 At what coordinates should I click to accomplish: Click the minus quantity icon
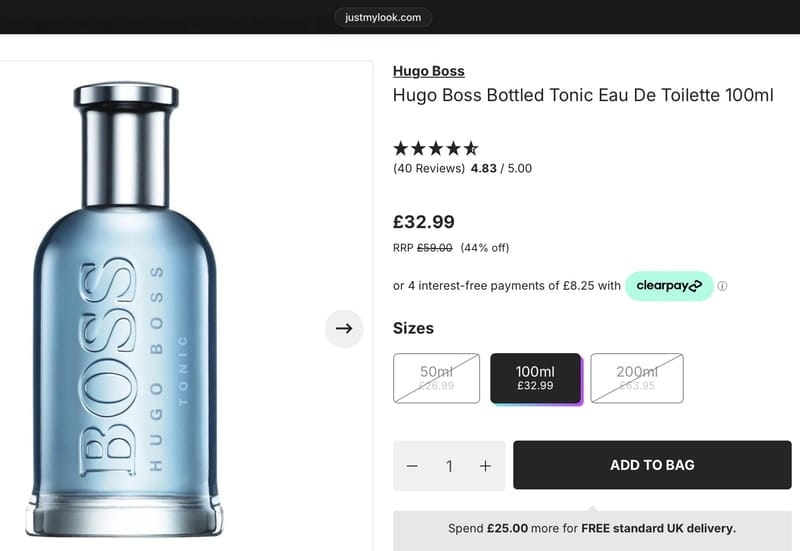click(412, 466)
